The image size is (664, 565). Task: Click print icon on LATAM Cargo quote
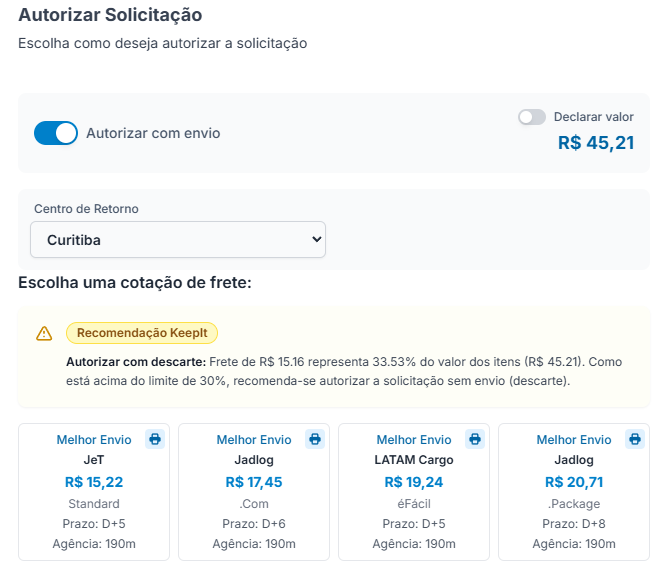(x=474, y=439)
